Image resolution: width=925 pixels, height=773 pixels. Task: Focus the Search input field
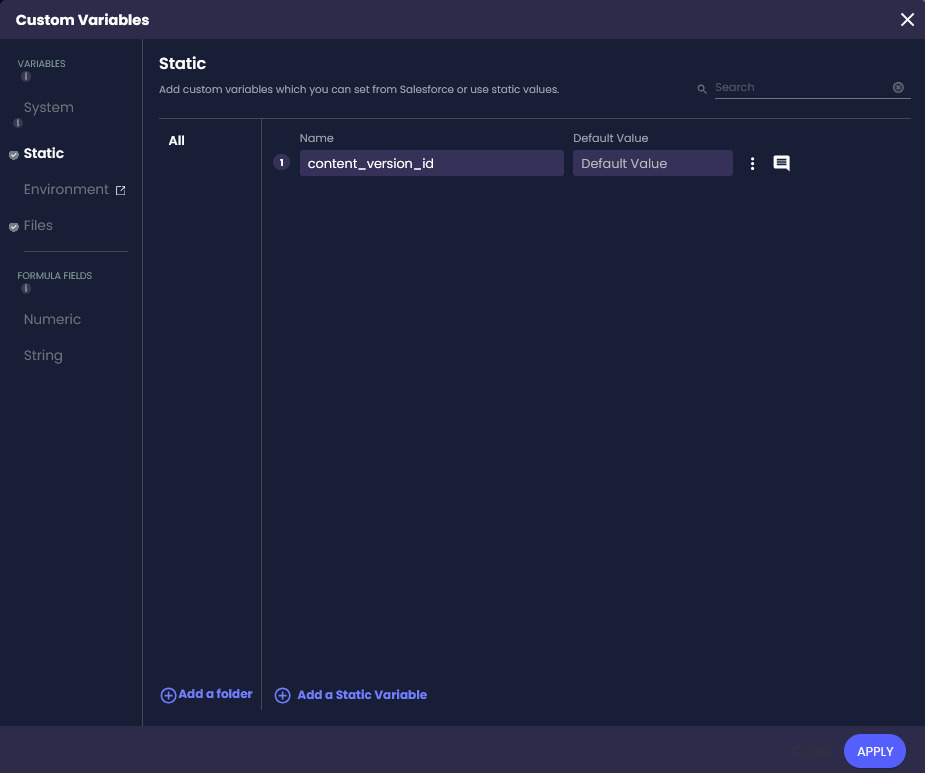[802, 87]
